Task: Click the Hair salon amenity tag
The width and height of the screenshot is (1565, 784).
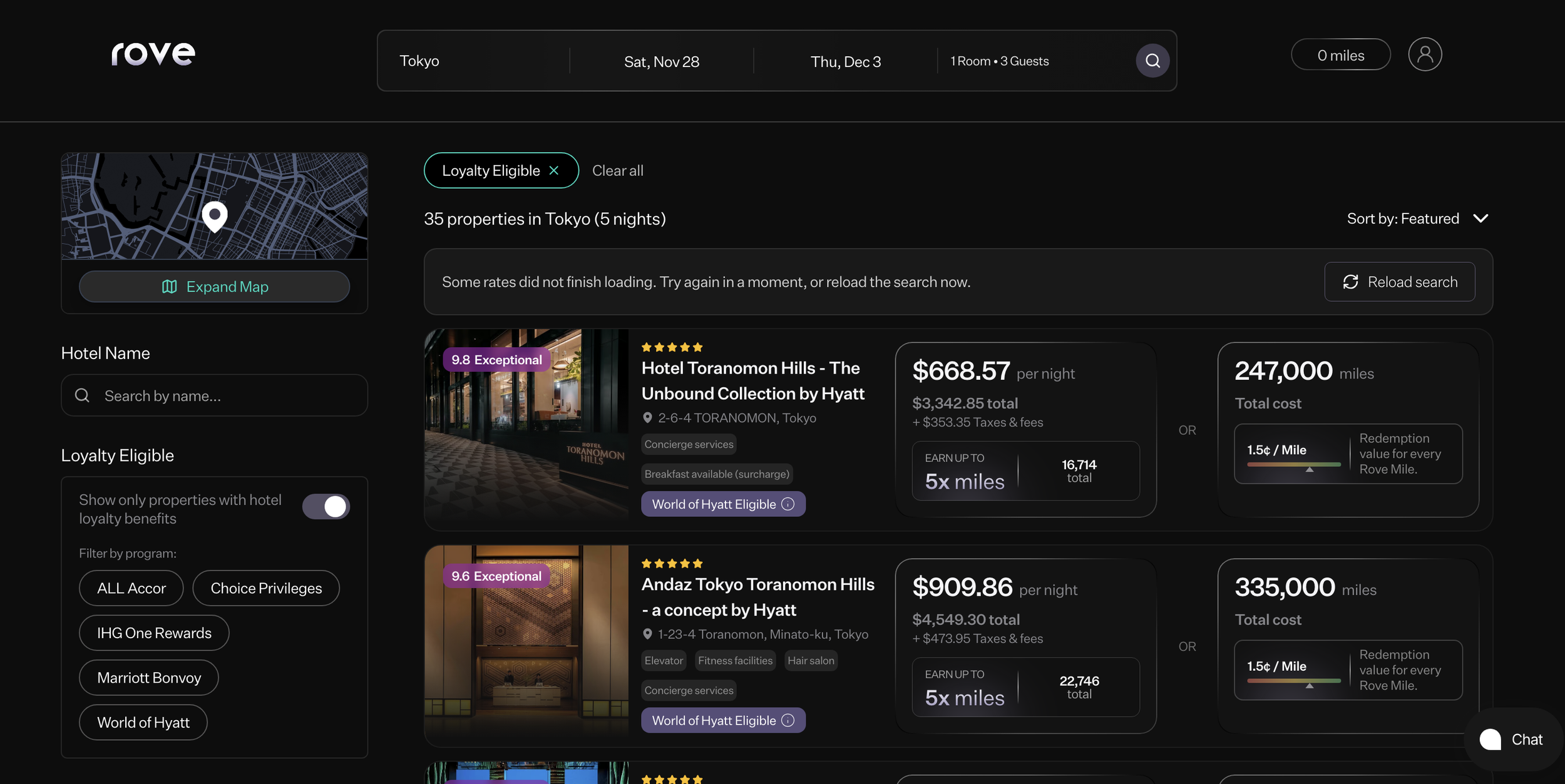Action: coord(811,661)
